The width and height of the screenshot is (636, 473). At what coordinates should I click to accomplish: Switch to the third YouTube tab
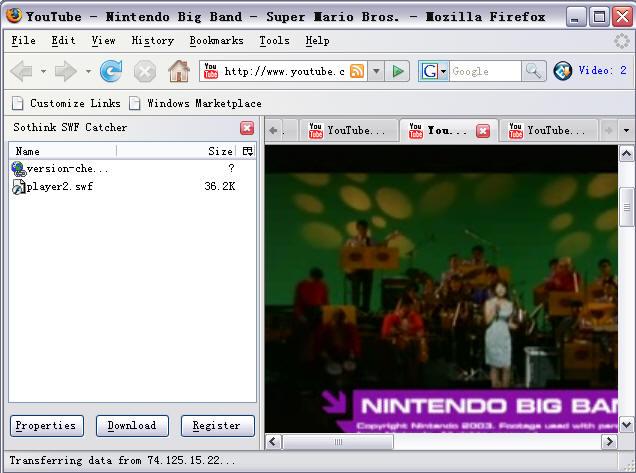click(548, 131)
